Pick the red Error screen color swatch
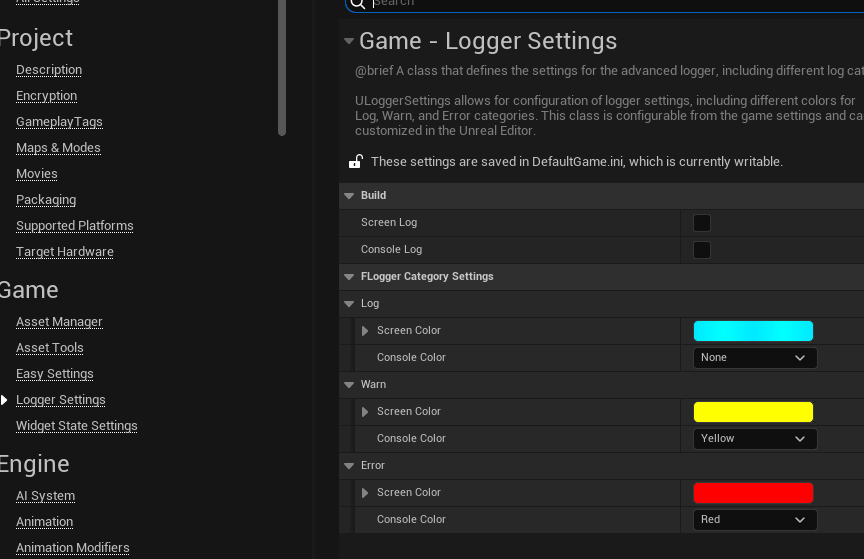864x559 pixels. [x=753, y=493]
